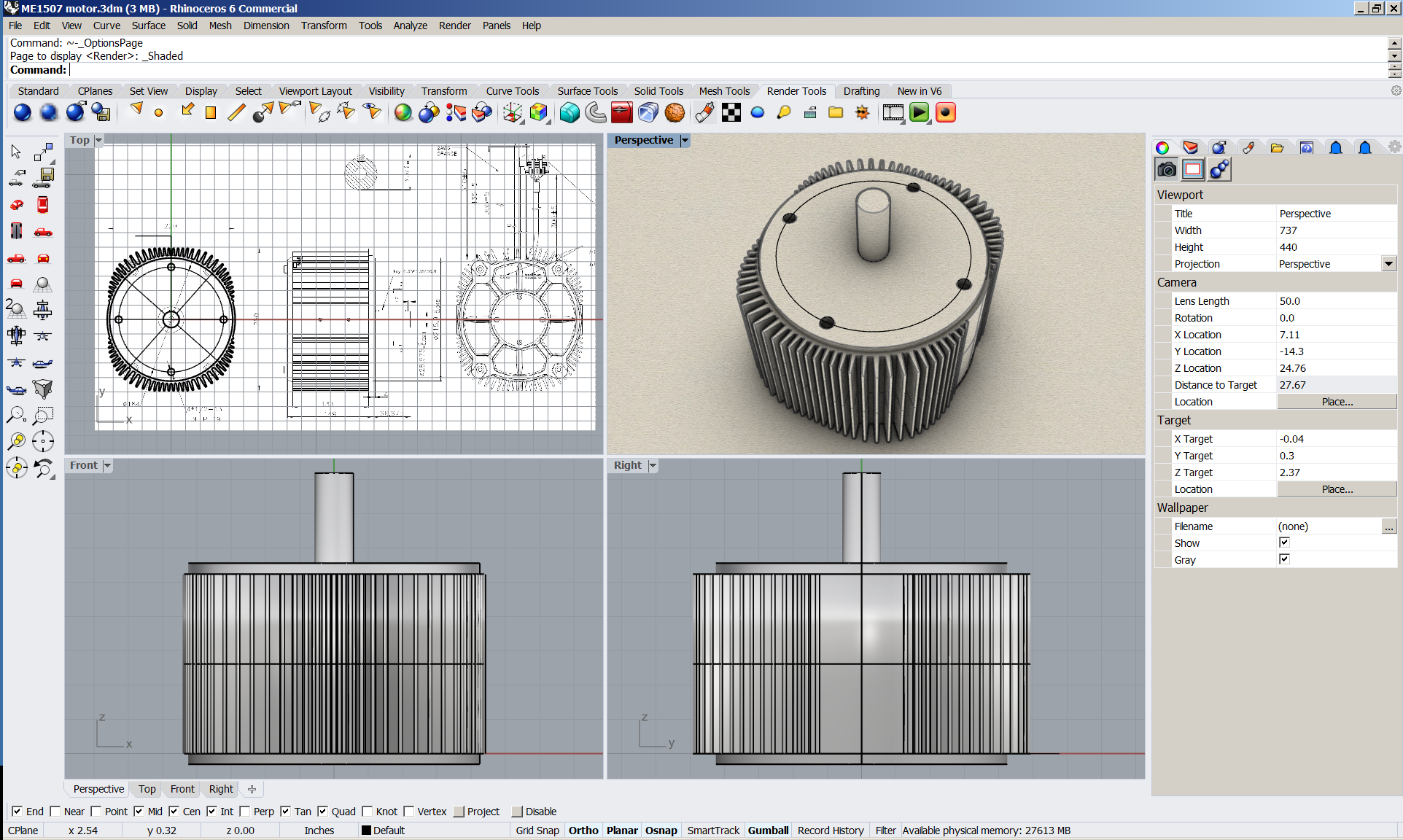Click the yellow folder icon in Render Tools
The height and width of the screenshot is (840, 1403).
coord(836,112)
